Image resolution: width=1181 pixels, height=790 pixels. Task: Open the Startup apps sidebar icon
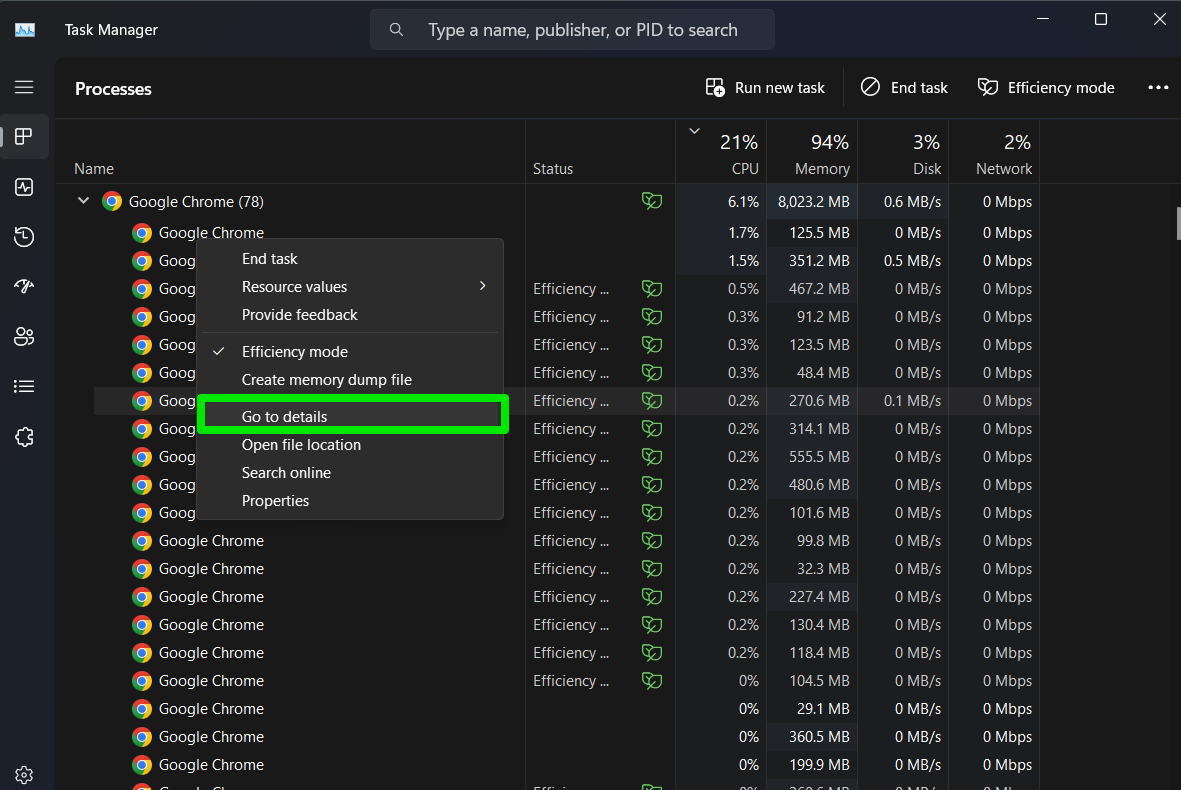pyautogui.click(x=24, y=287)
